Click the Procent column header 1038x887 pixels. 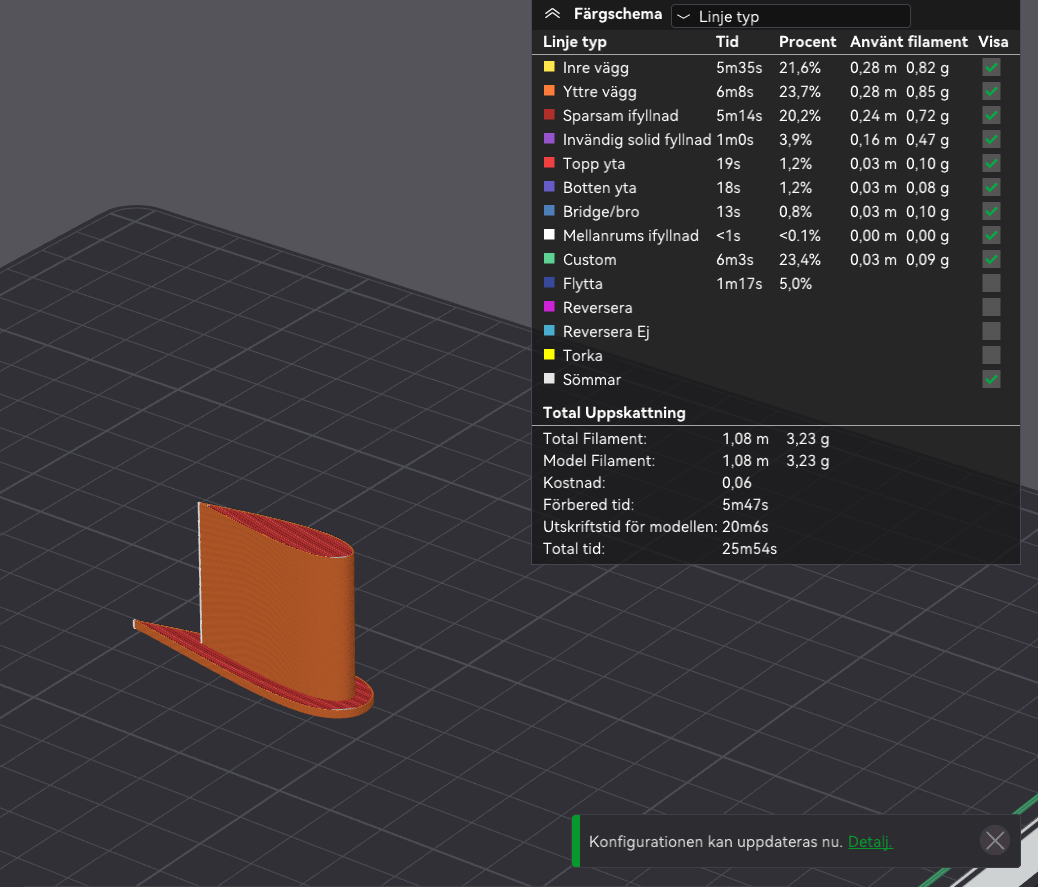tap(807, 42)
